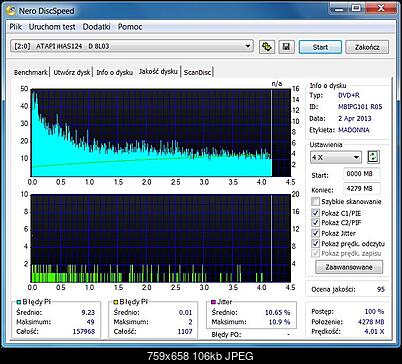Image resolution: width=402 pixels, height=364 pixels.
Task: Click the Ocena jakości value 95
Action: [381, 289]
